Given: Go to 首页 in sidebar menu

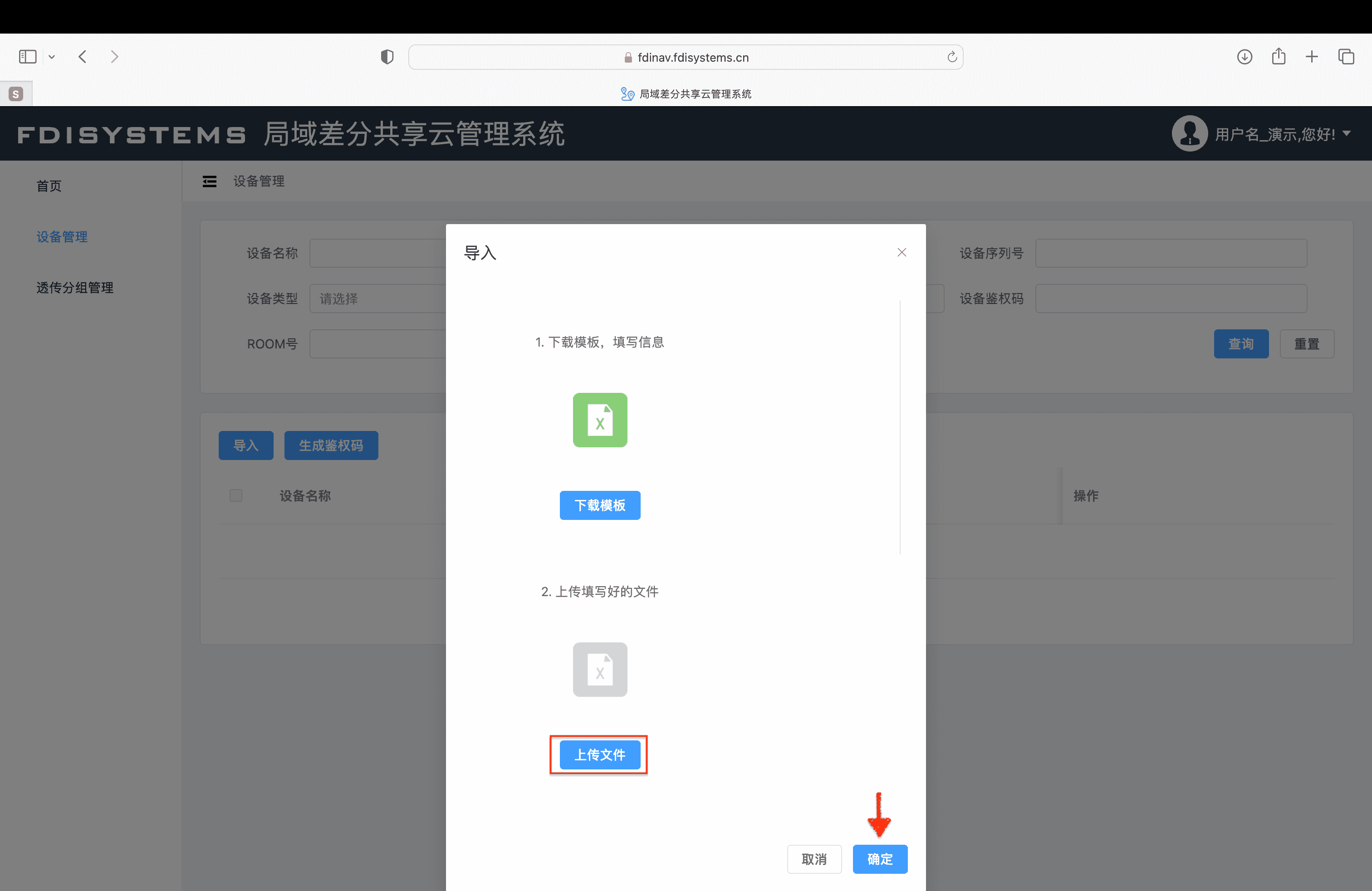Looking at the screenshot, I should pyautogui.click(x=49, y=186).
